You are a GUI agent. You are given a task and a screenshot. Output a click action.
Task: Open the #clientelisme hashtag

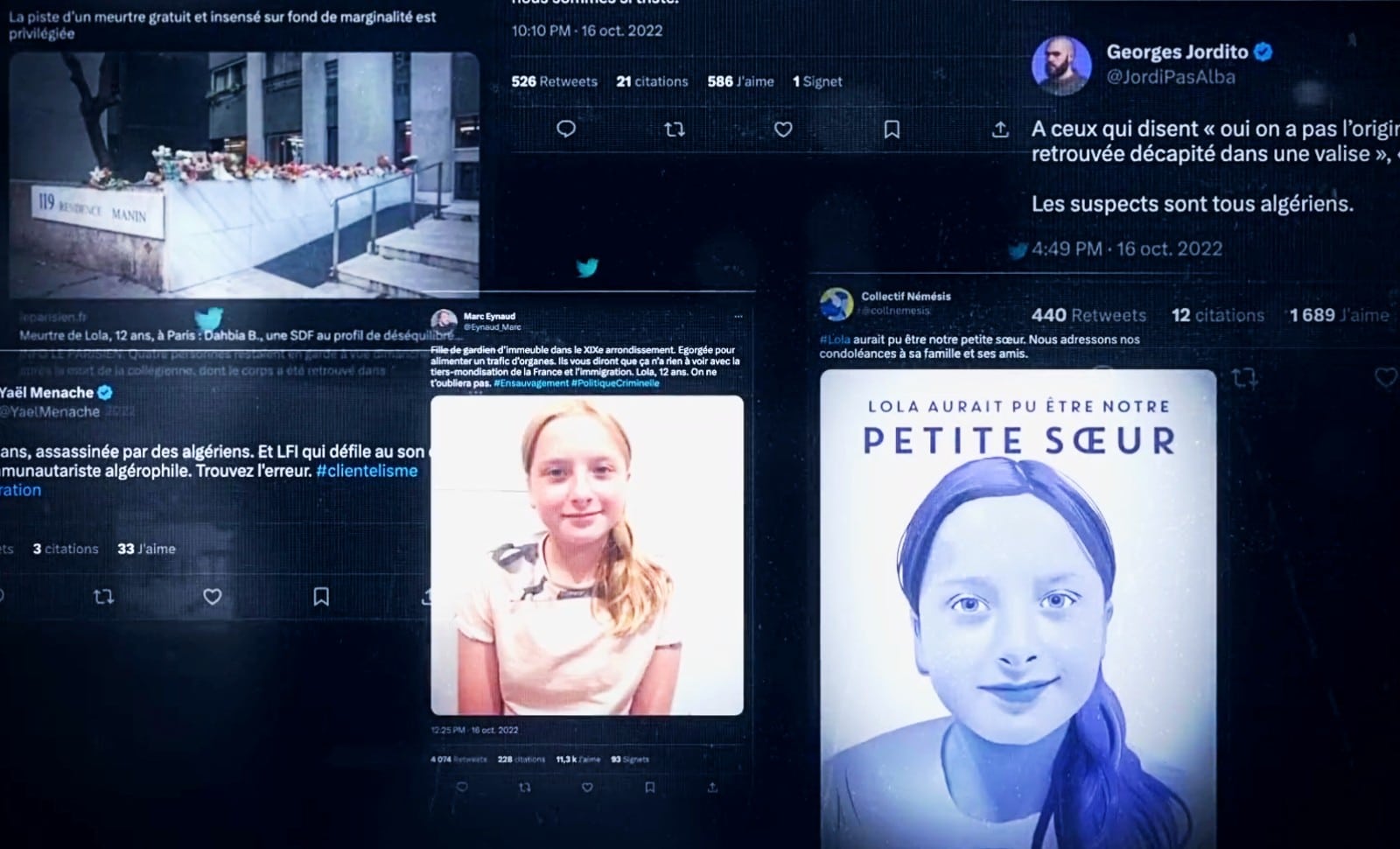point(367,471)
